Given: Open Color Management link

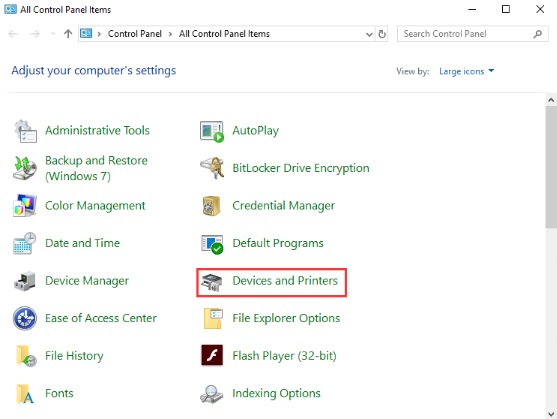Looking at the screenshot, I should point(95,206).
